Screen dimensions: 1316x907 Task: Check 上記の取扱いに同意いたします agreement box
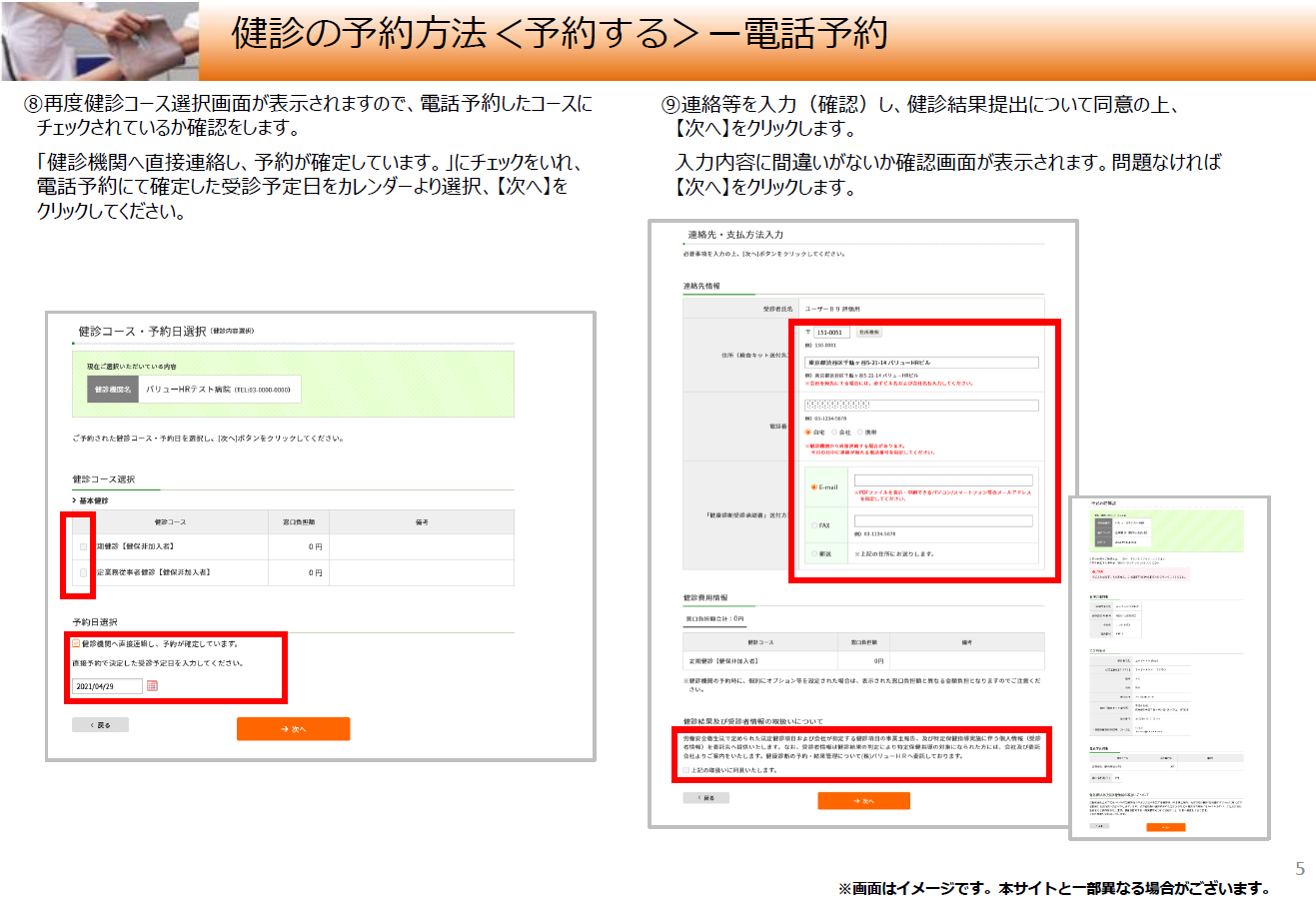click(x=686, y=770)
